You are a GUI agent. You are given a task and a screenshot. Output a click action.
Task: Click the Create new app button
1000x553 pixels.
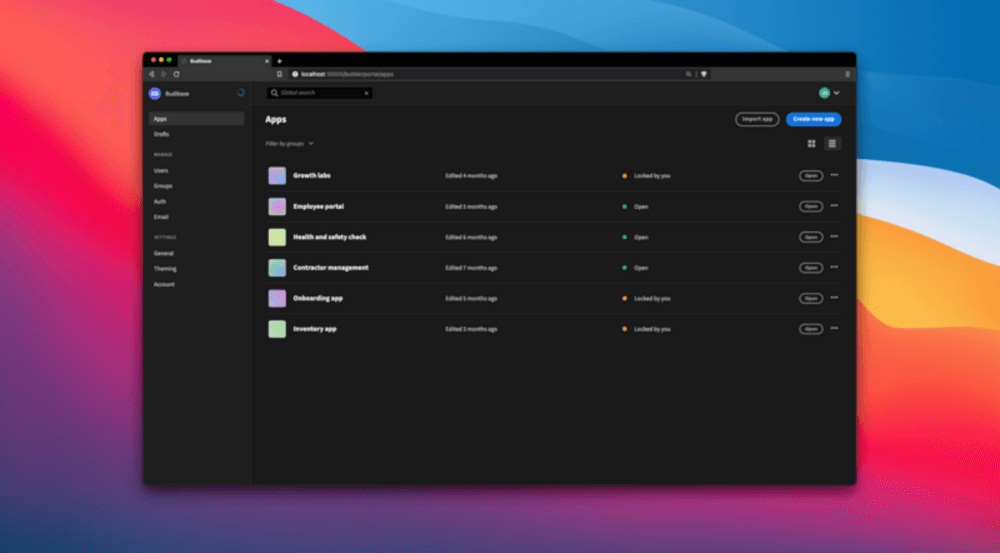813,119
